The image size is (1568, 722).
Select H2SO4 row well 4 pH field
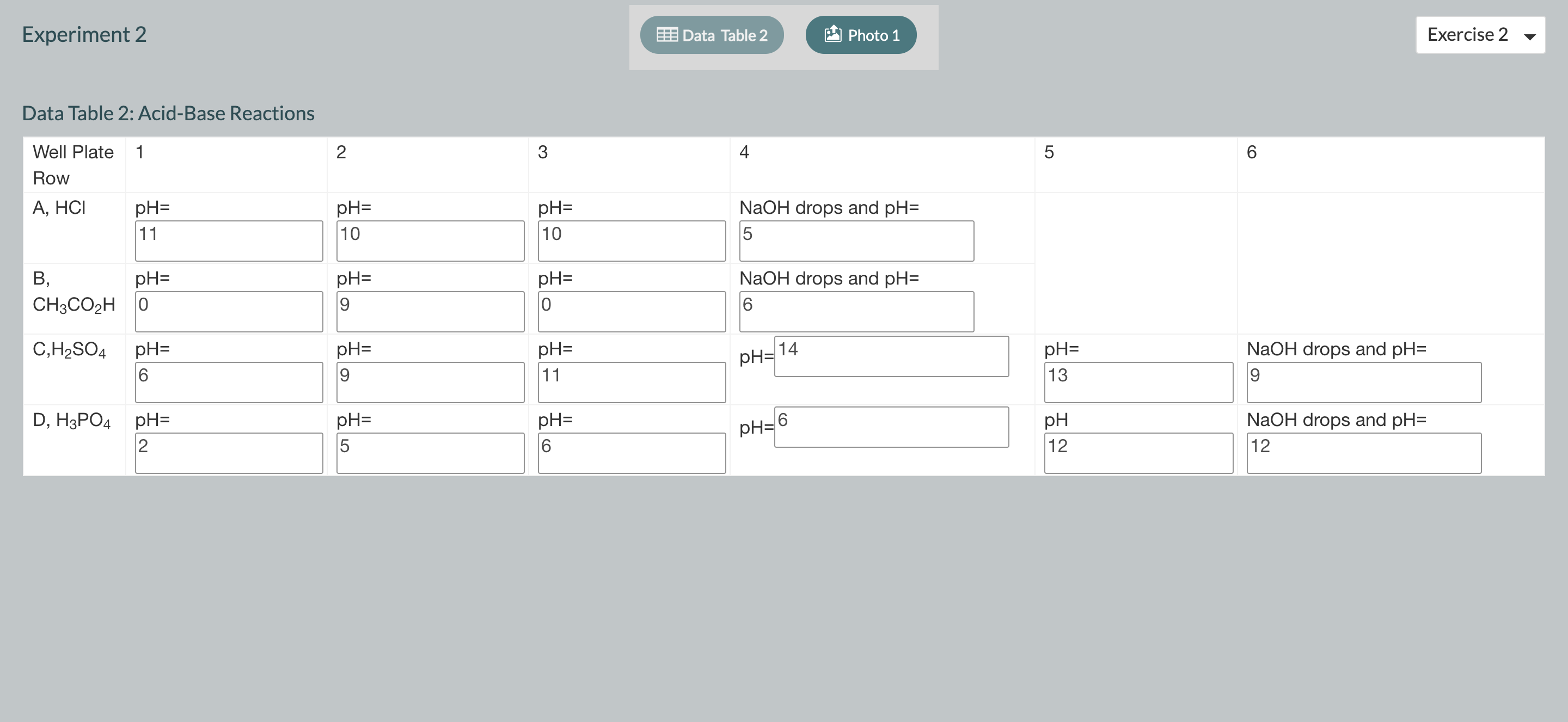(891, 356)
